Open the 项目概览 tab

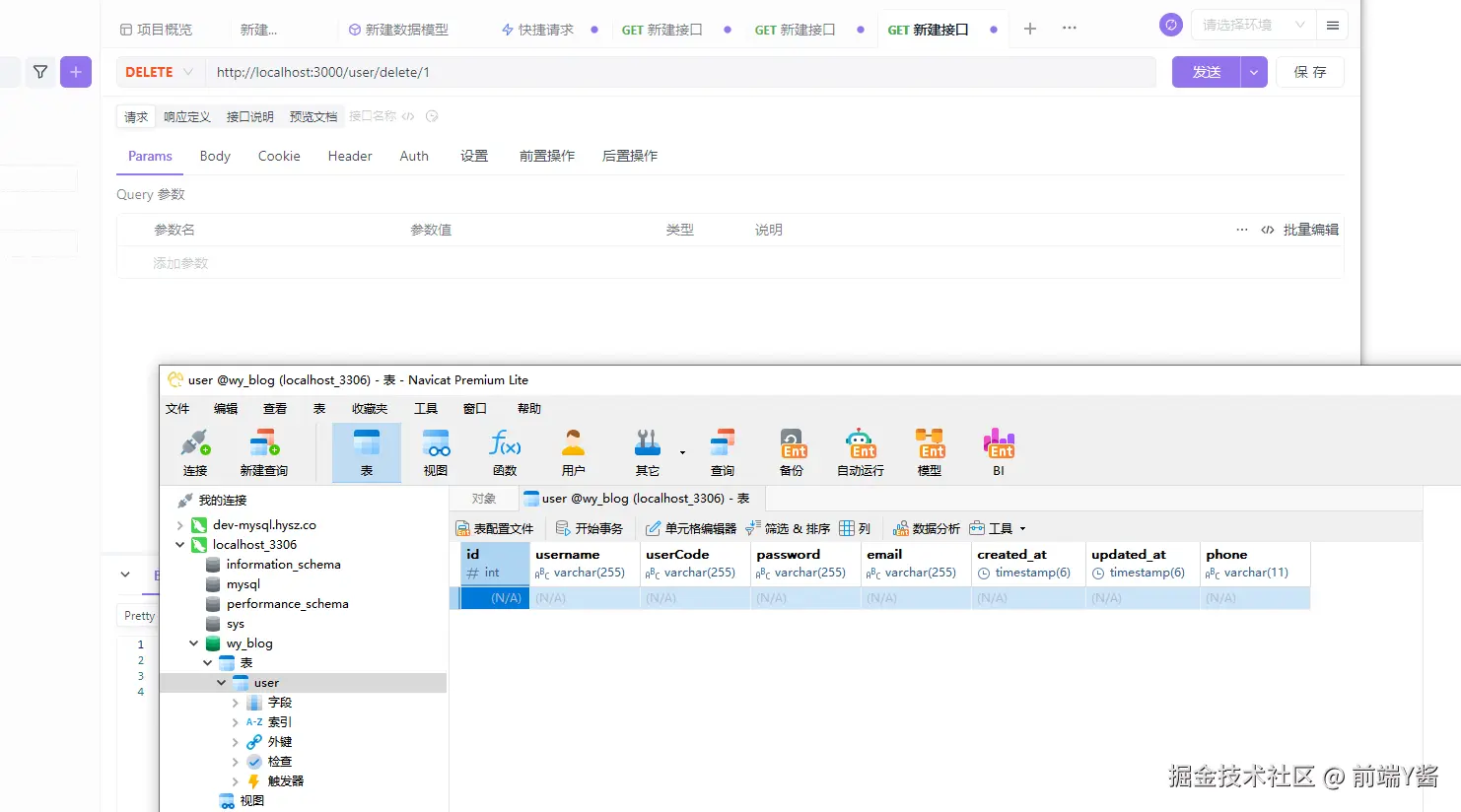click(x=156, y=30)
